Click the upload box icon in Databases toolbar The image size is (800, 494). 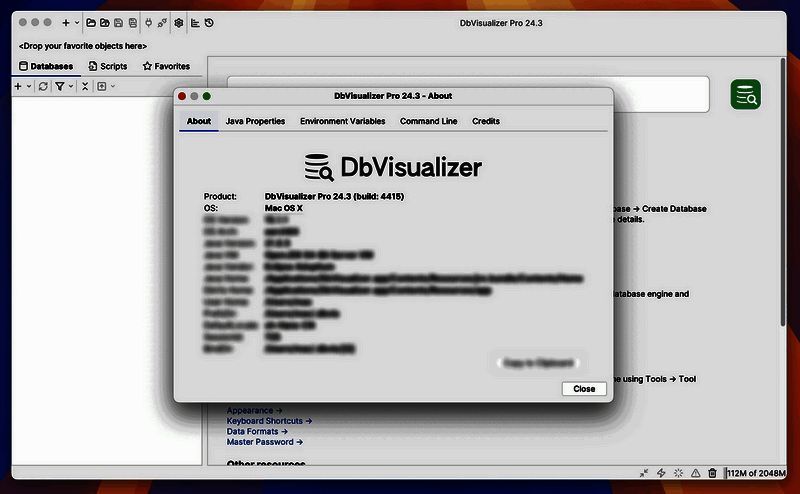click(102, 86)
